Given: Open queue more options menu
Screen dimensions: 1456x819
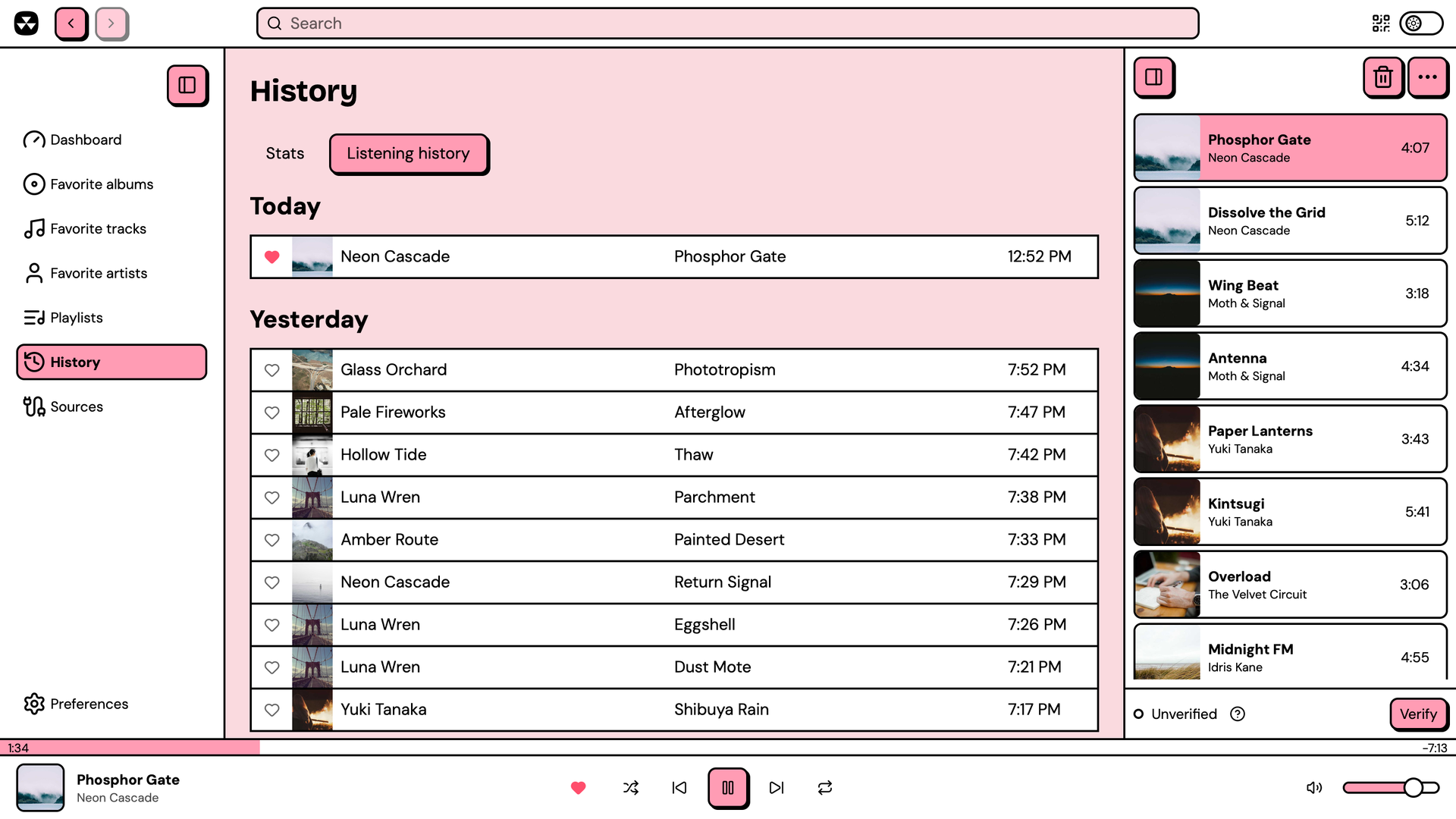Looking at the screenshot, I should (1427, 77).
